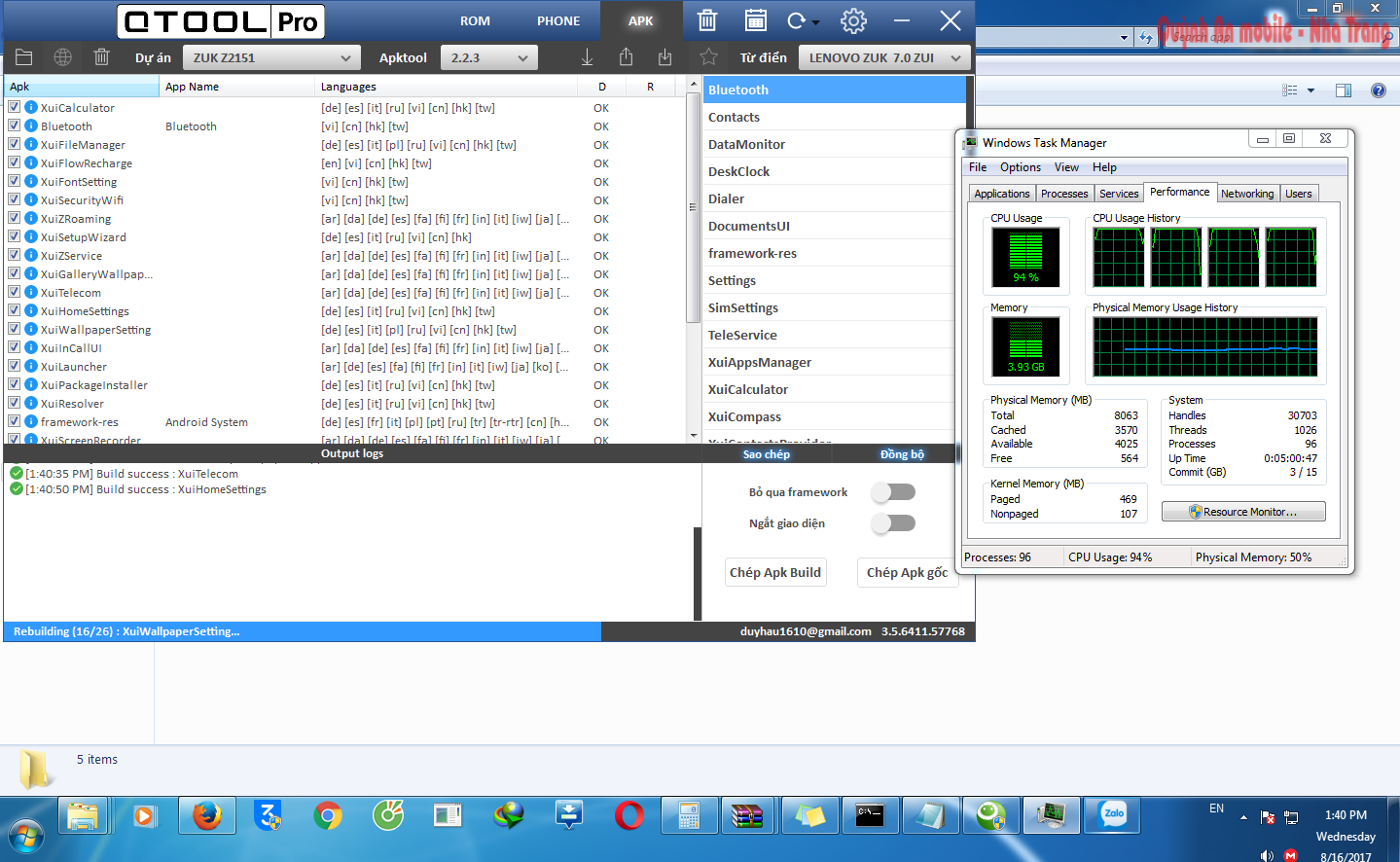The image size is (1400, 862).
Task: Click the trash icon beside Dự án
Action: 101,57
